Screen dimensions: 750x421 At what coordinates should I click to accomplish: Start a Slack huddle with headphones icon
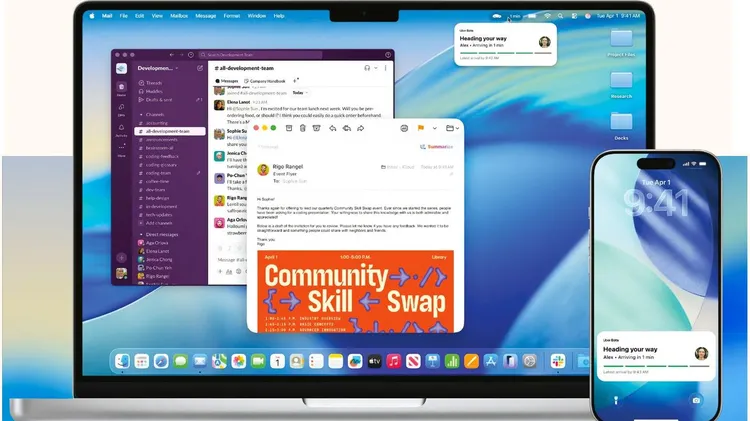point(368,67)
